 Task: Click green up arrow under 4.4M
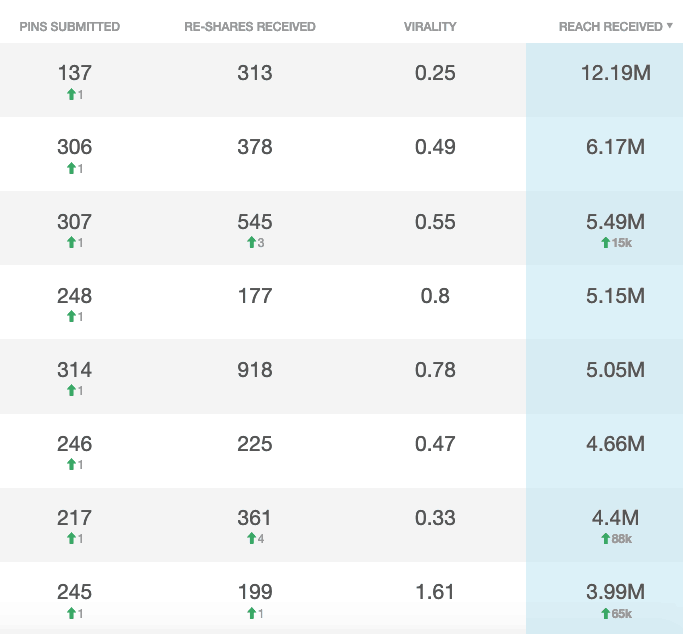pyautogui.click(x=605, y=539)
